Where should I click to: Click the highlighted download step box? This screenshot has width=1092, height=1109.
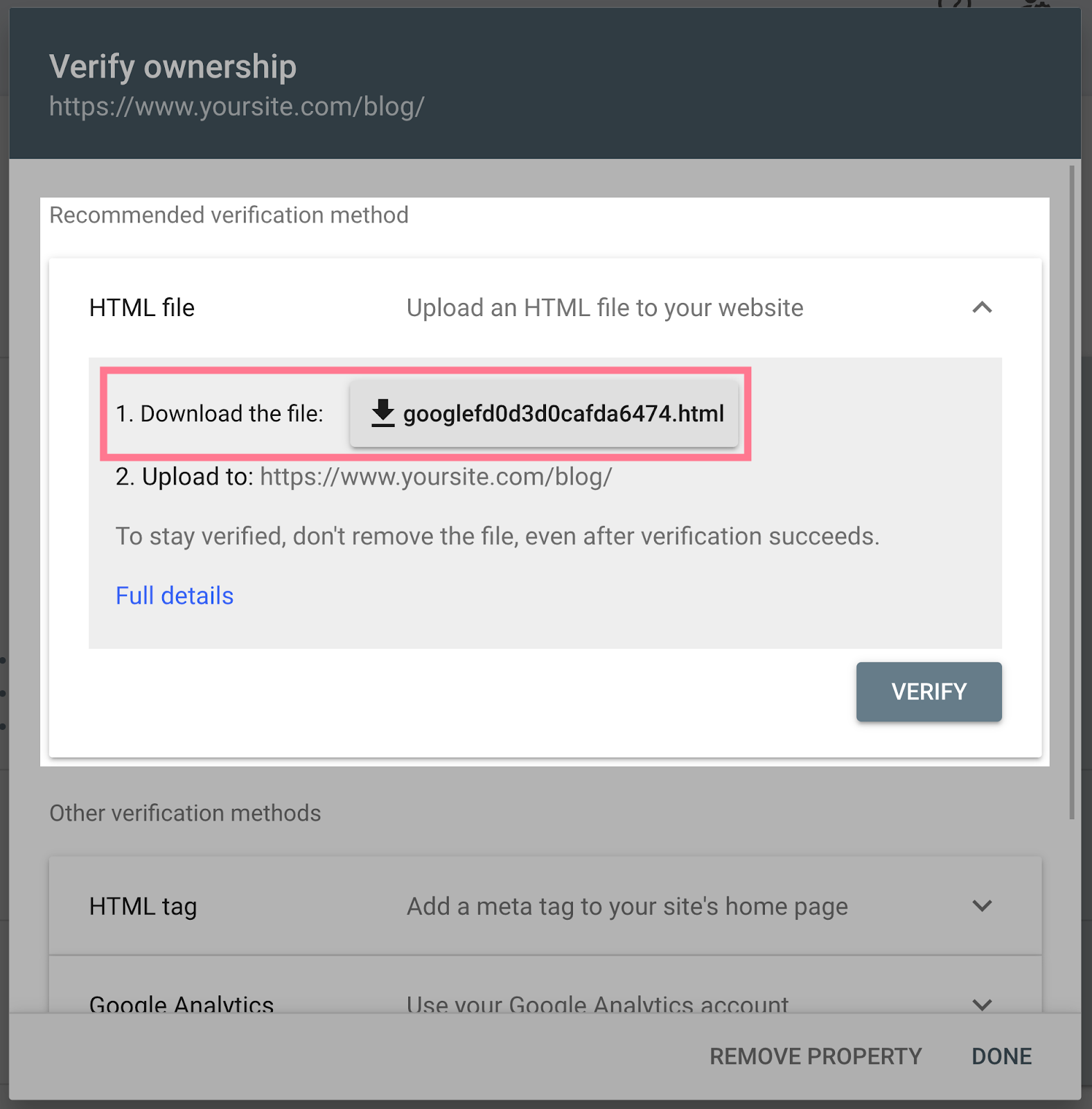pos(427,414)
